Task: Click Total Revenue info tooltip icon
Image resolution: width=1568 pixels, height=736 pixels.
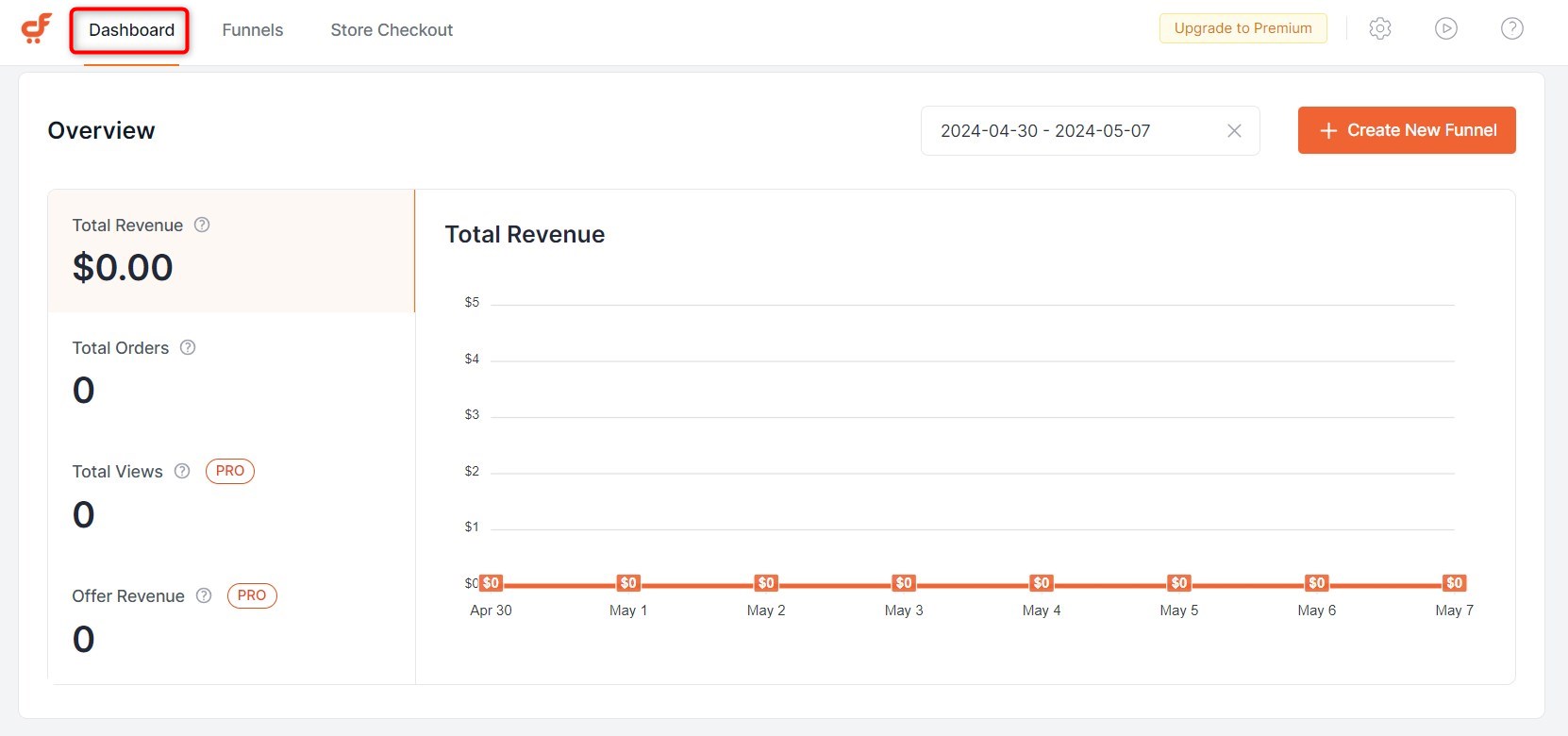Action: point(202,225)
